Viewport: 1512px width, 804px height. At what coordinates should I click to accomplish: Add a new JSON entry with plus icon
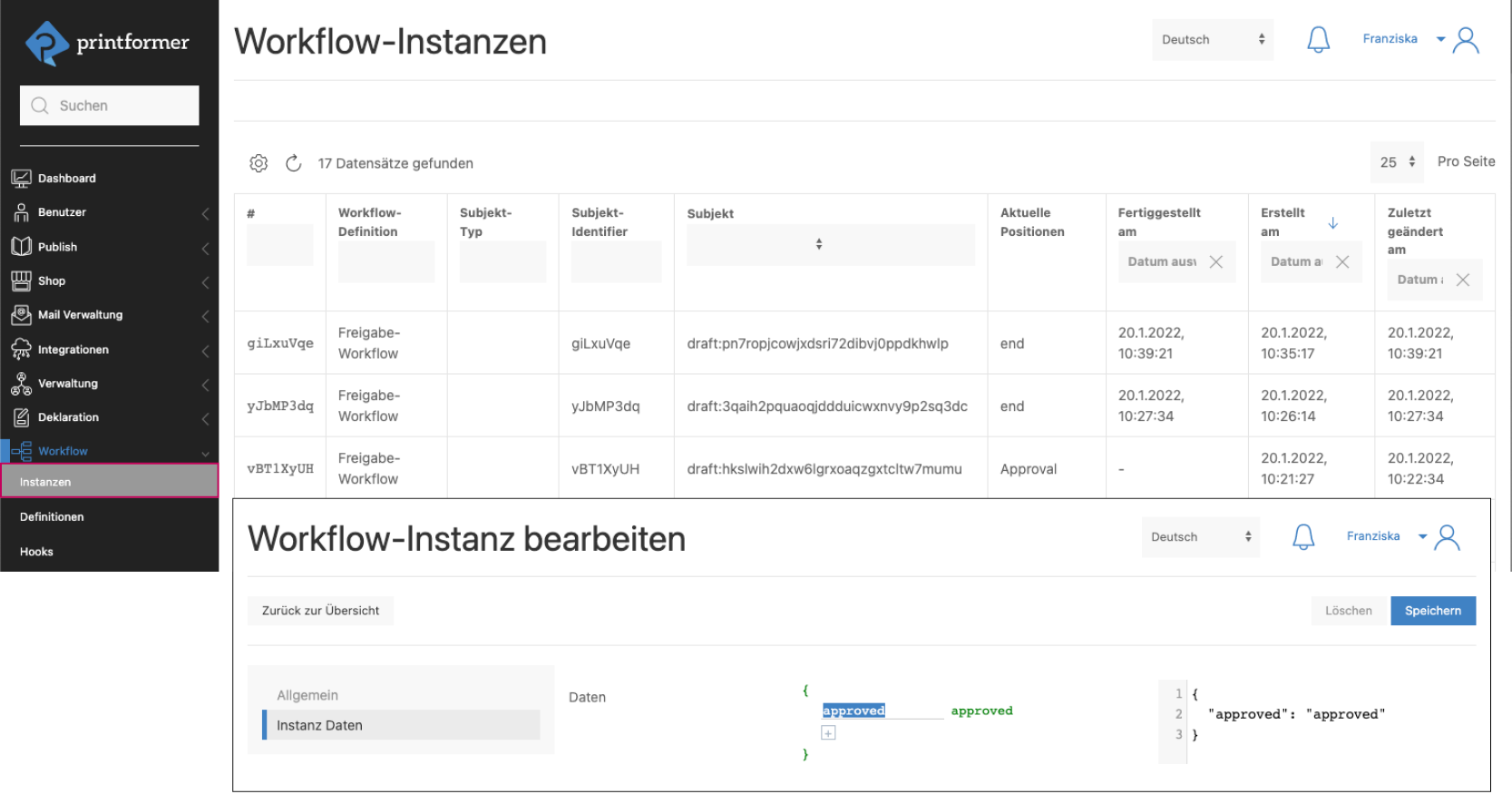[828, 733]
